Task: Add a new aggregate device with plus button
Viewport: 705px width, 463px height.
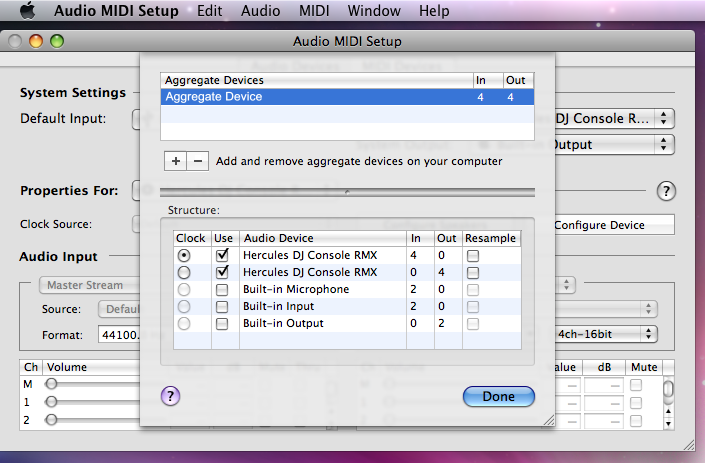Action: (x=175, y=161)
